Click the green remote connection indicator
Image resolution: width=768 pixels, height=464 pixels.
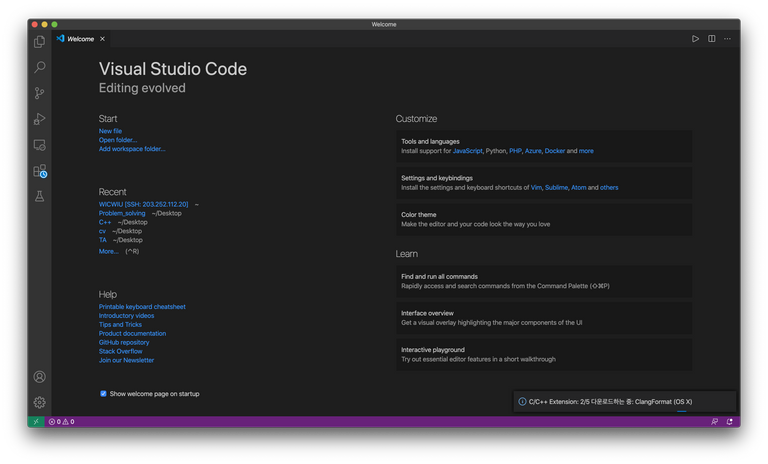point(36,421)
